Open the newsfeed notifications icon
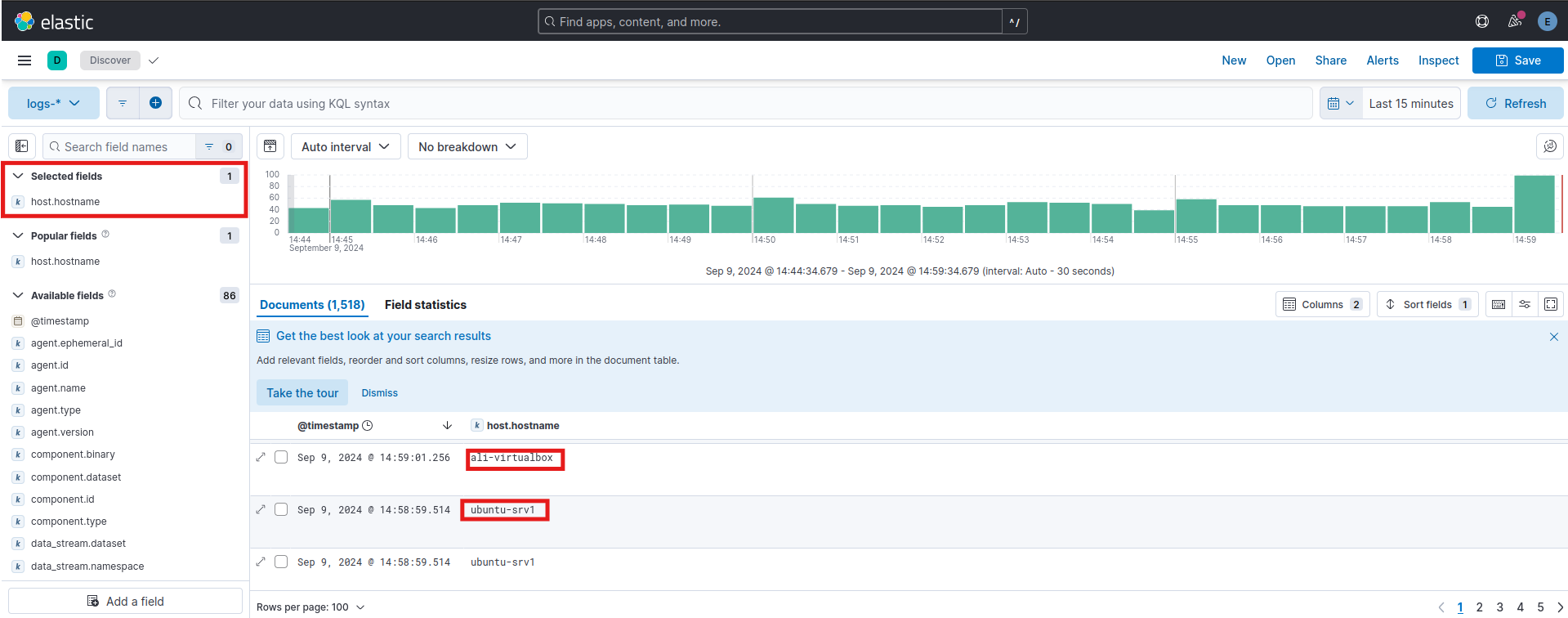 1515,22
